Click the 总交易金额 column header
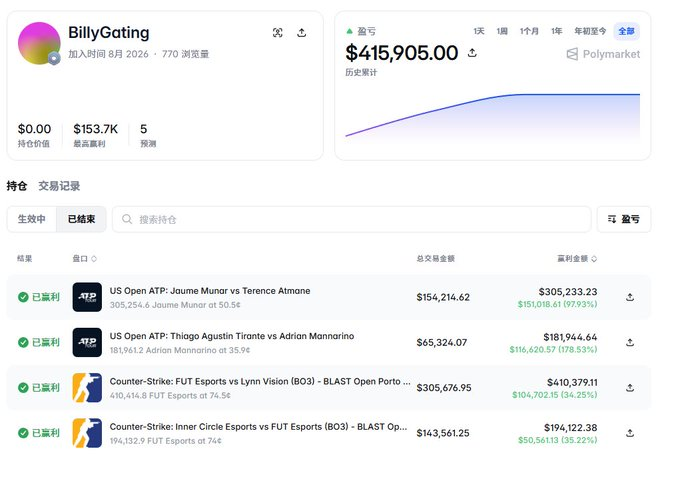This screenshot has height=491, width=680. coord(435,259)
